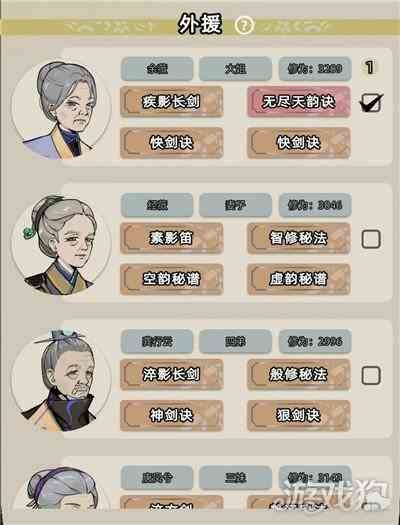Tap the 素影笛 weapon slot
This screenshot has height=525, width=400.
[x=171, y=238]
